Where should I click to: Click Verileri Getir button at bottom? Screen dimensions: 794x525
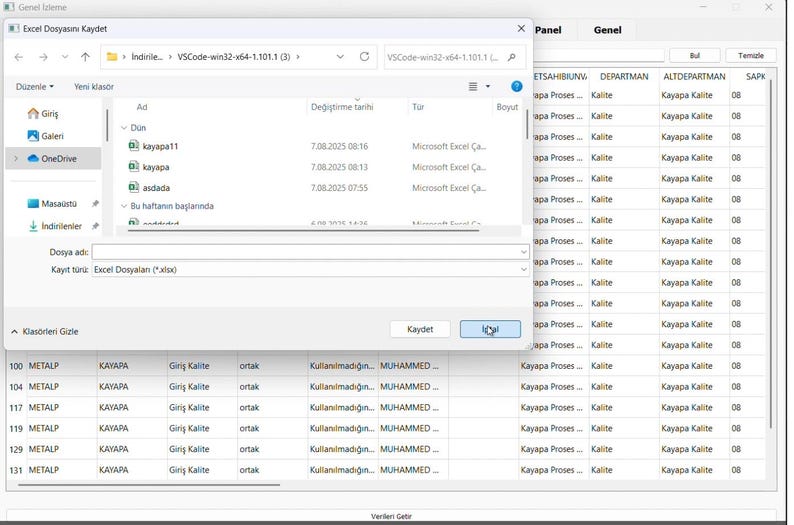point(391,516)
